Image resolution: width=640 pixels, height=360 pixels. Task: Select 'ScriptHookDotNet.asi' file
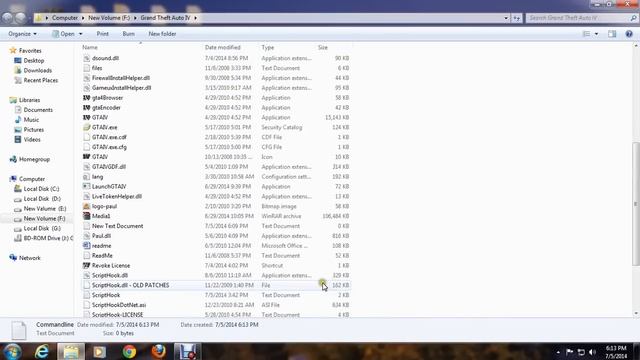click(x=216, y=305)
